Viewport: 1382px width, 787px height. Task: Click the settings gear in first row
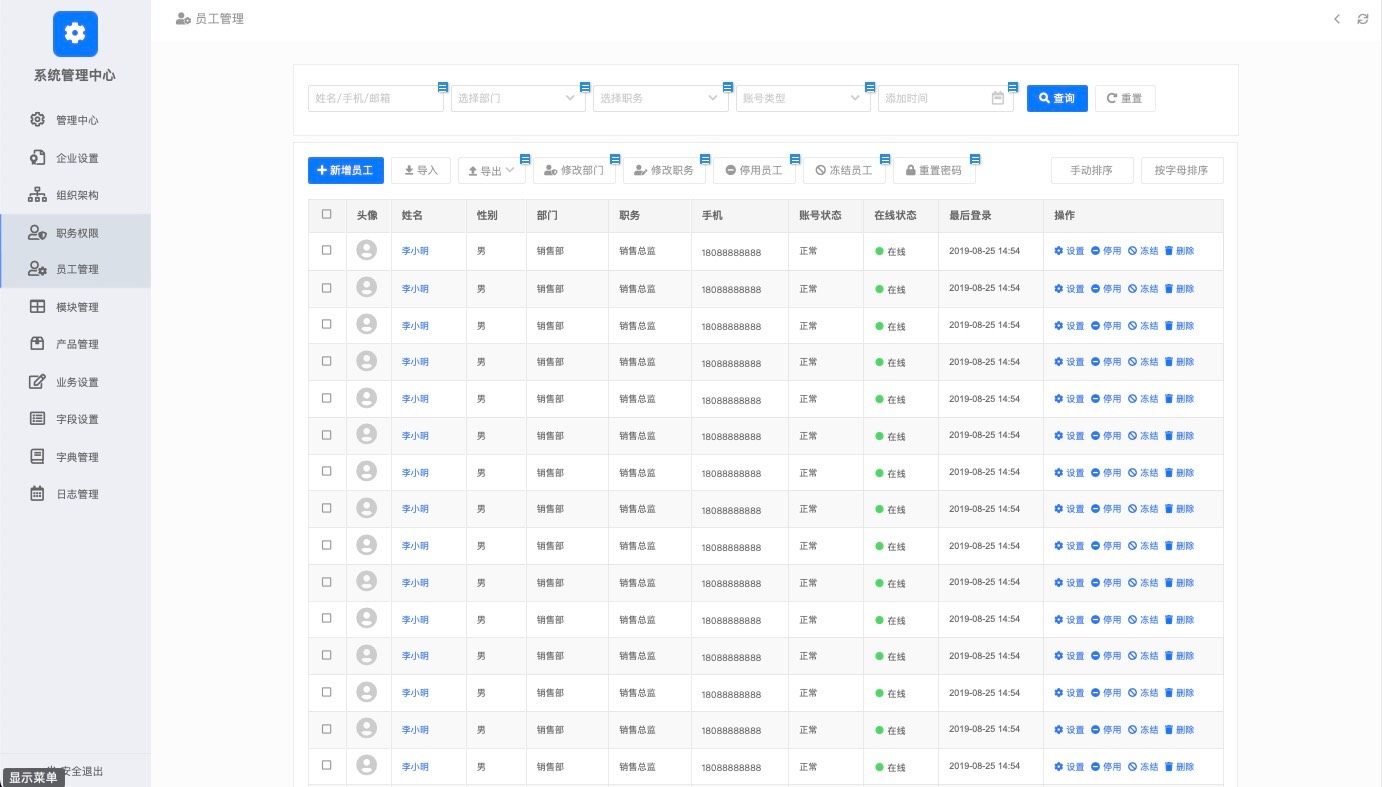coord(1059,251)
